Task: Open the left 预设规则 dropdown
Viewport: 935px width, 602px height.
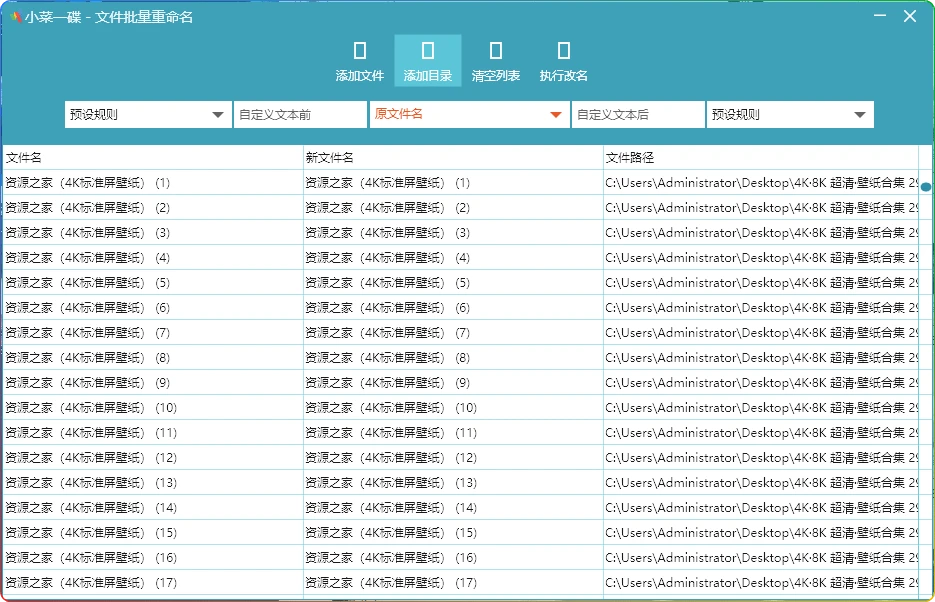Action: click(x=148, y=115)
